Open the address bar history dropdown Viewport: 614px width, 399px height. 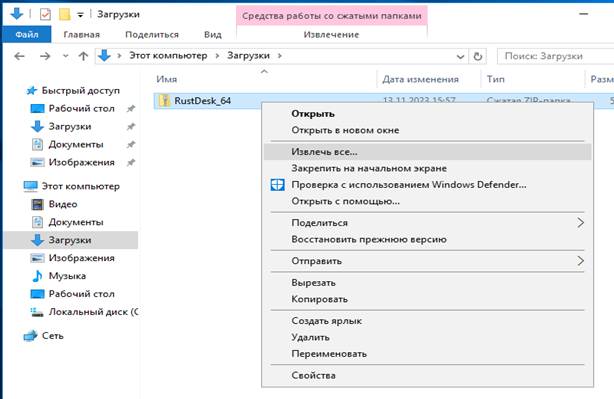pos(460,57)
